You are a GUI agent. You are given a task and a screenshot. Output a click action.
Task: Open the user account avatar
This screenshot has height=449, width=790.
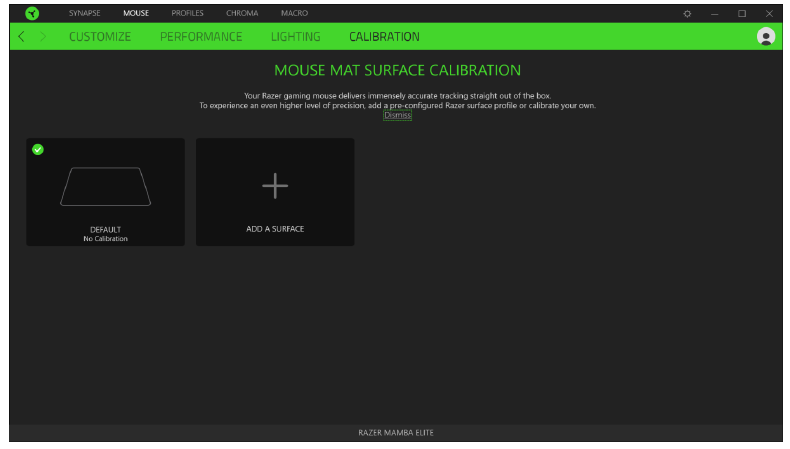766,36
